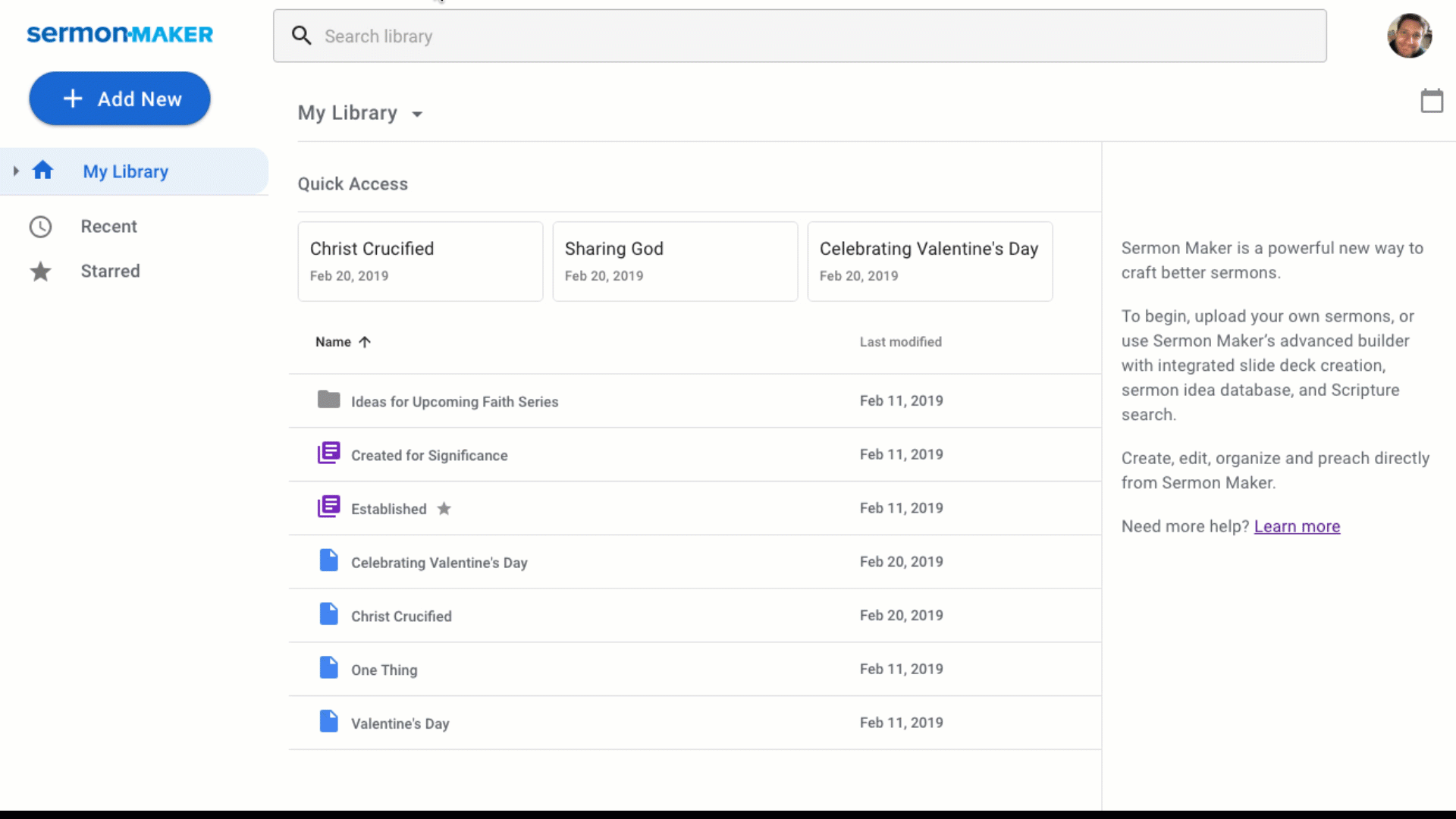Click the search magnifier icon
The width and height of the screenshot is (1456, 819).
301,36
